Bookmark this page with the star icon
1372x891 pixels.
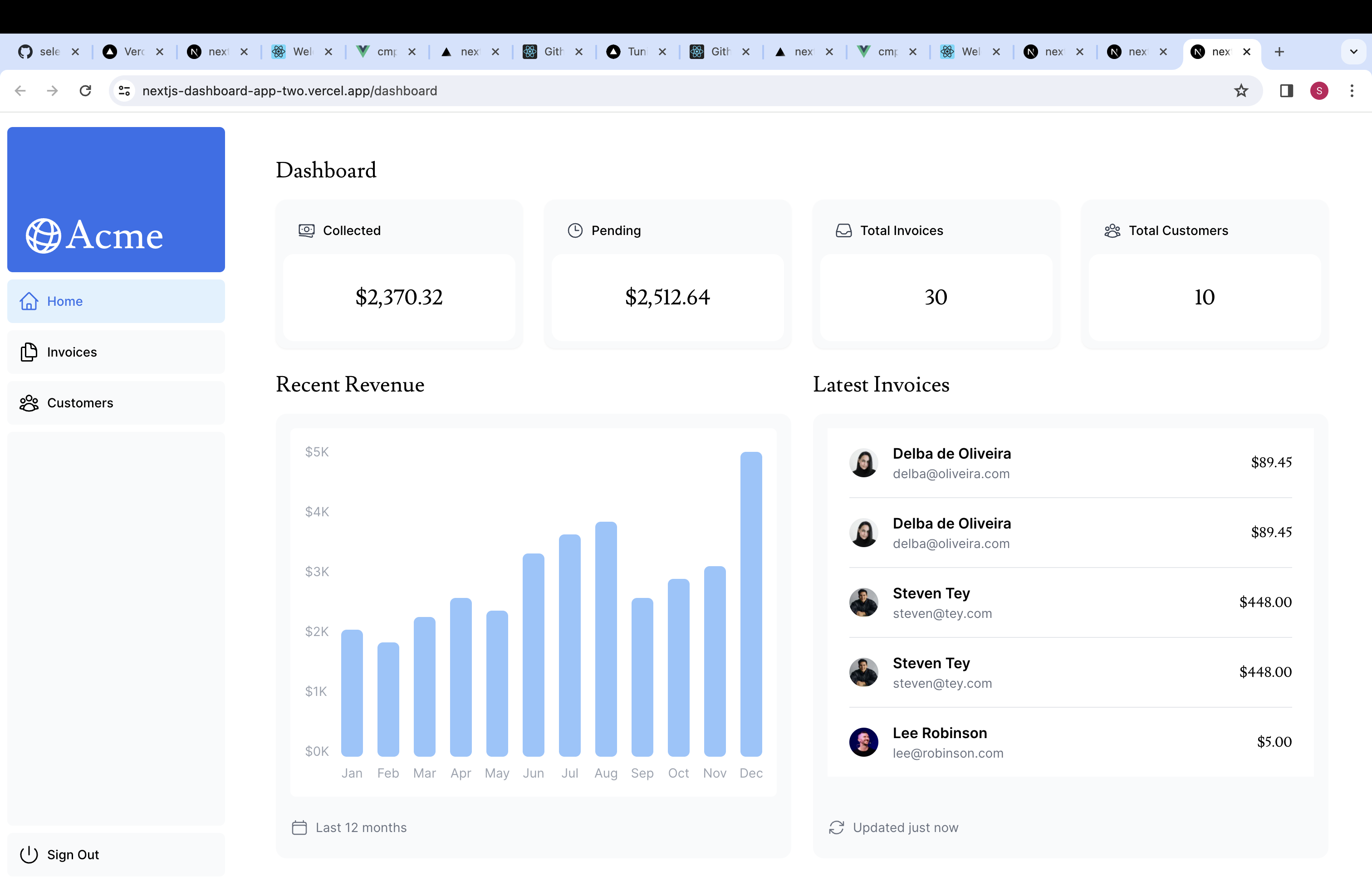[1241, 90]
